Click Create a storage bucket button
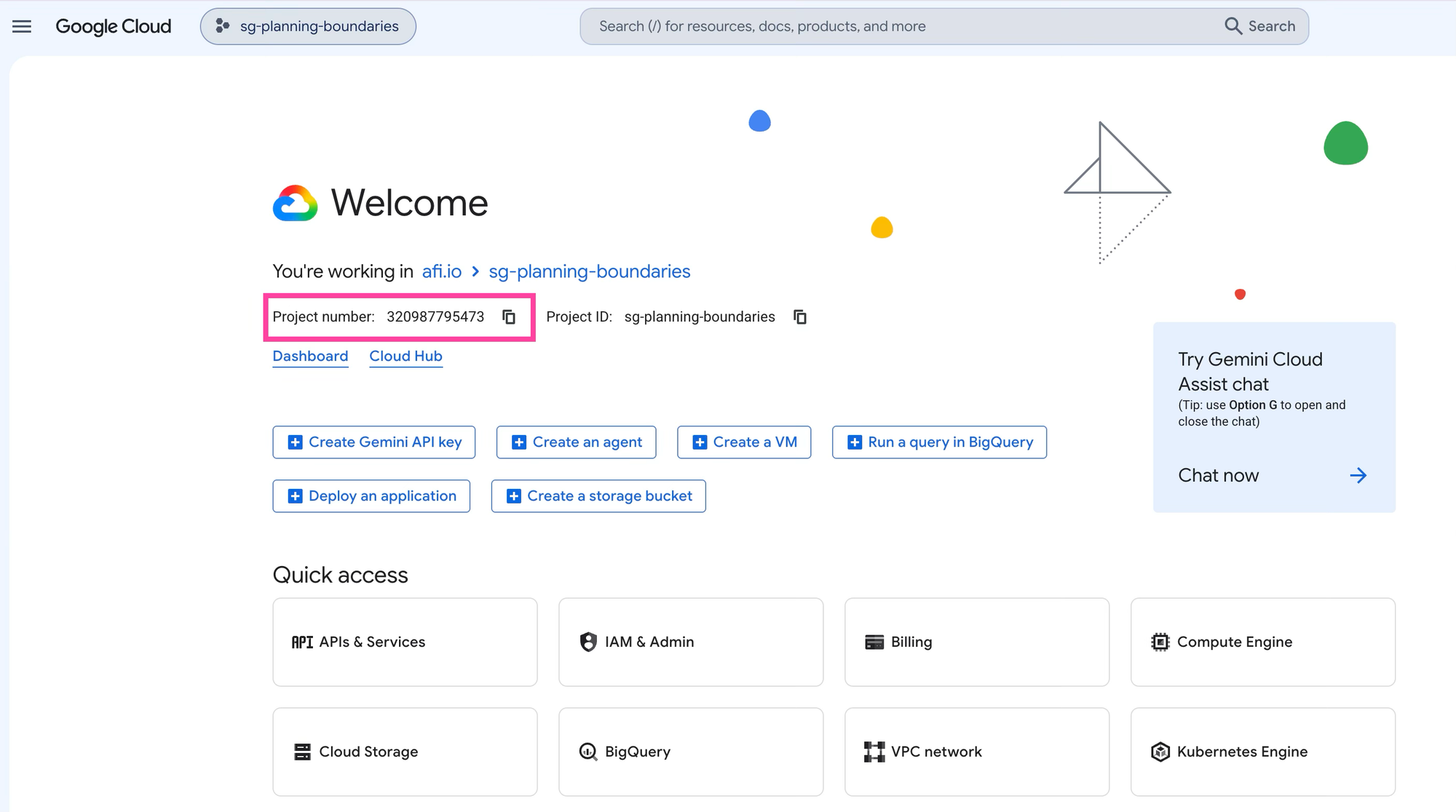 (x=598, y=496)
